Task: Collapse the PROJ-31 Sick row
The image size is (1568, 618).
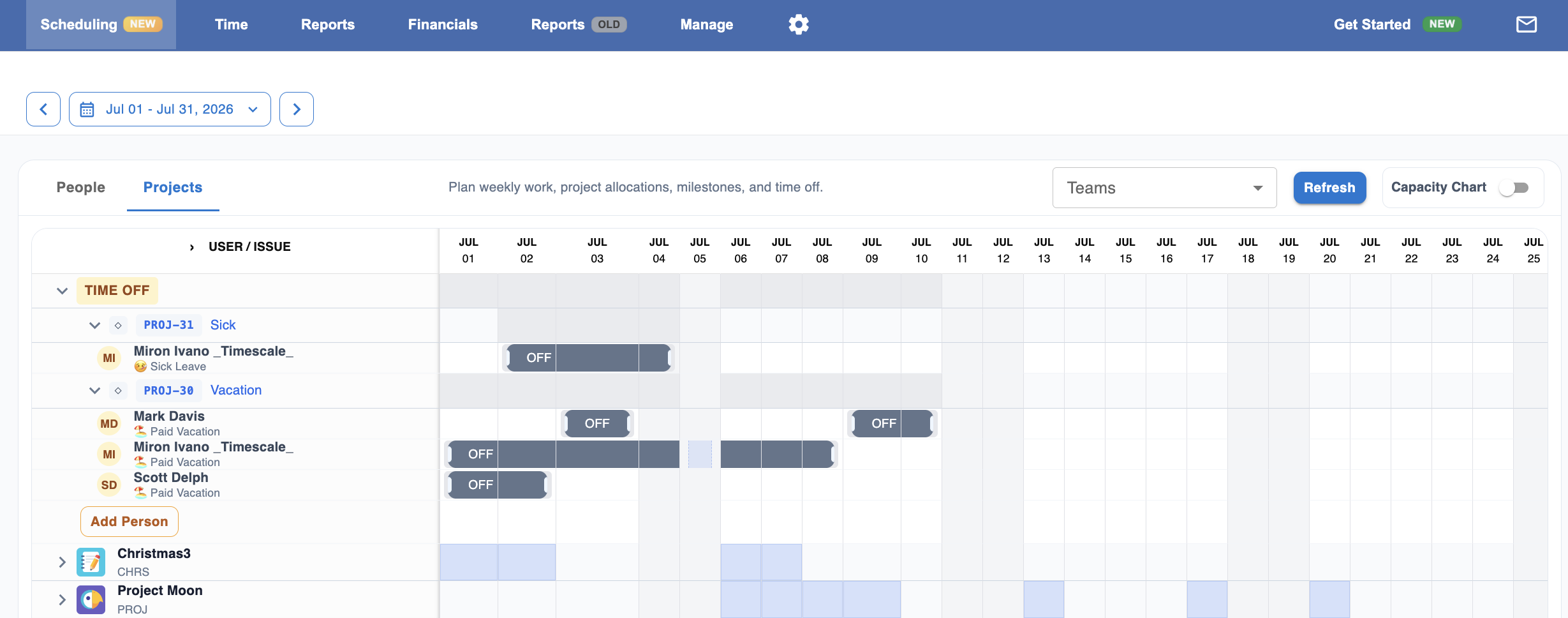Action: coord(94,325)
